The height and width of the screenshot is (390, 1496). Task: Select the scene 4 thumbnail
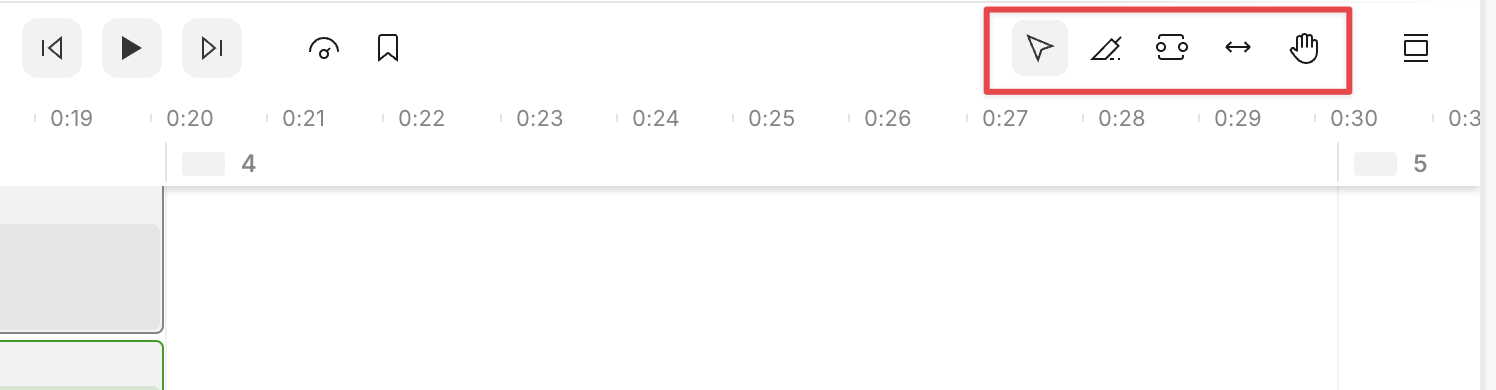pyautogui.click(x=203, y=164)
